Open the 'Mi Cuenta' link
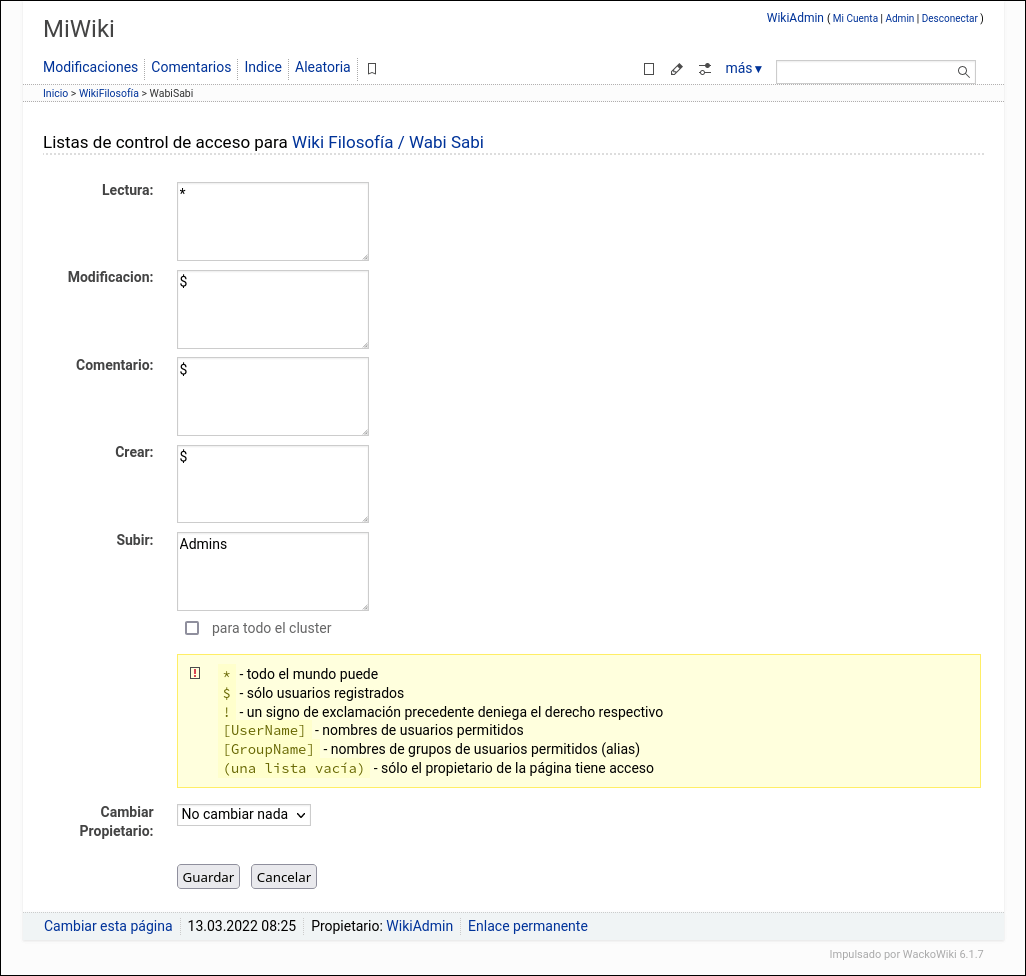 point(855,19)
